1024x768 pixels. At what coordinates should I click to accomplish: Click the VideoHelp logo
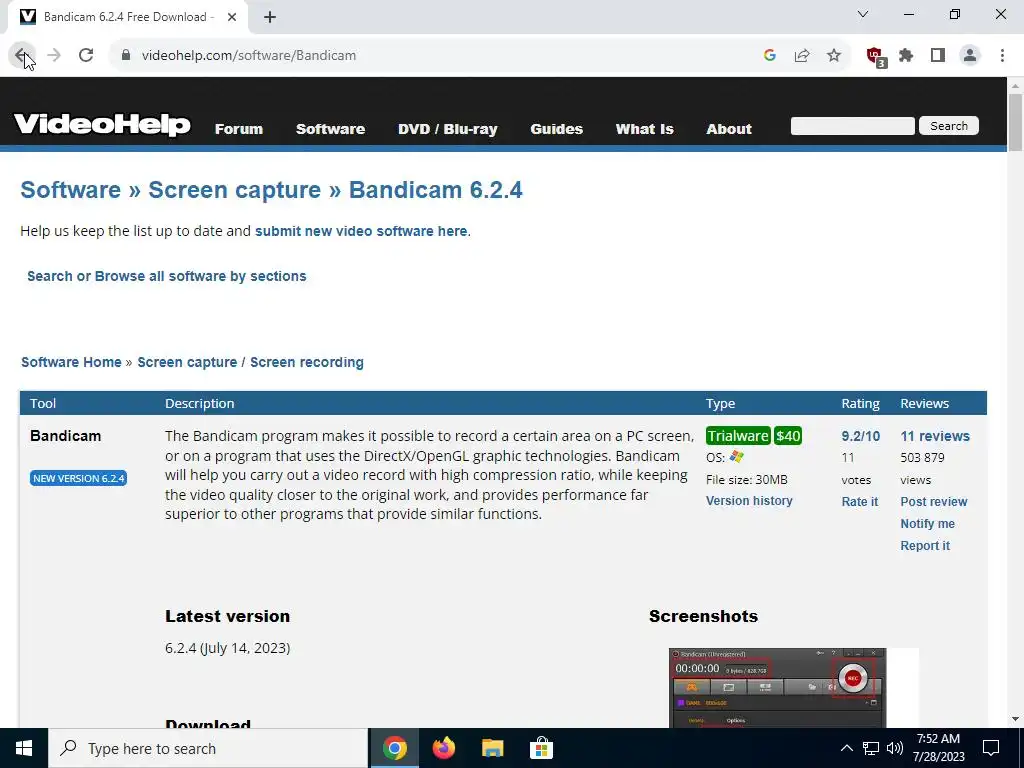(102, 124)
